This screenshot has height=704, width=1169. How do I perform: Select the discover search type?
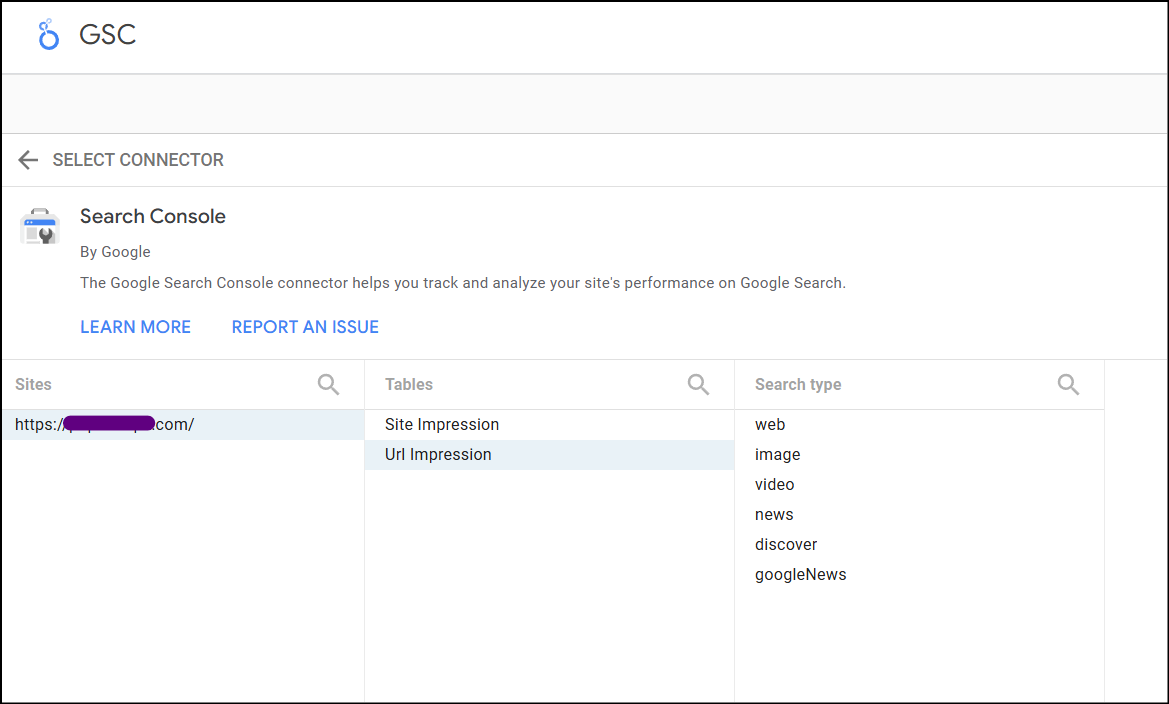pyautogui.click(x=918, y=544)
